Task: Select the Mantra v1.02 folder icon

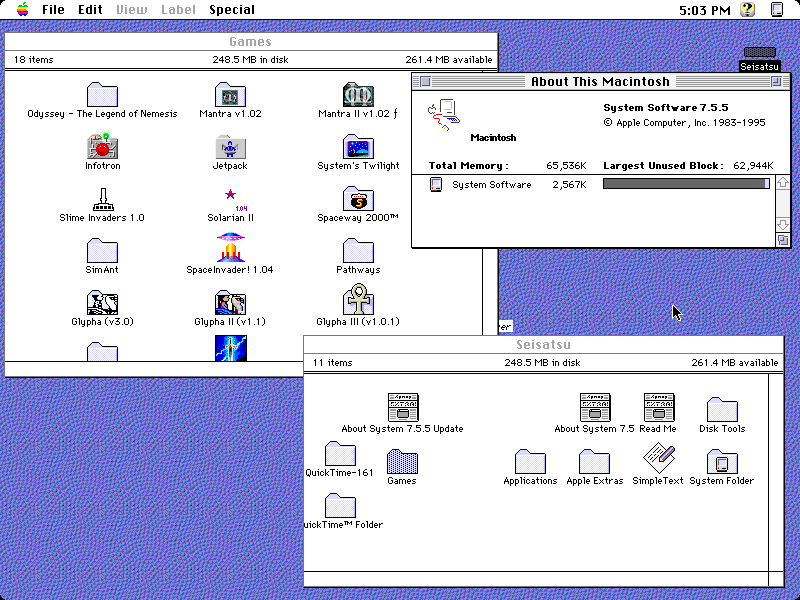Action: coord(230,95)
